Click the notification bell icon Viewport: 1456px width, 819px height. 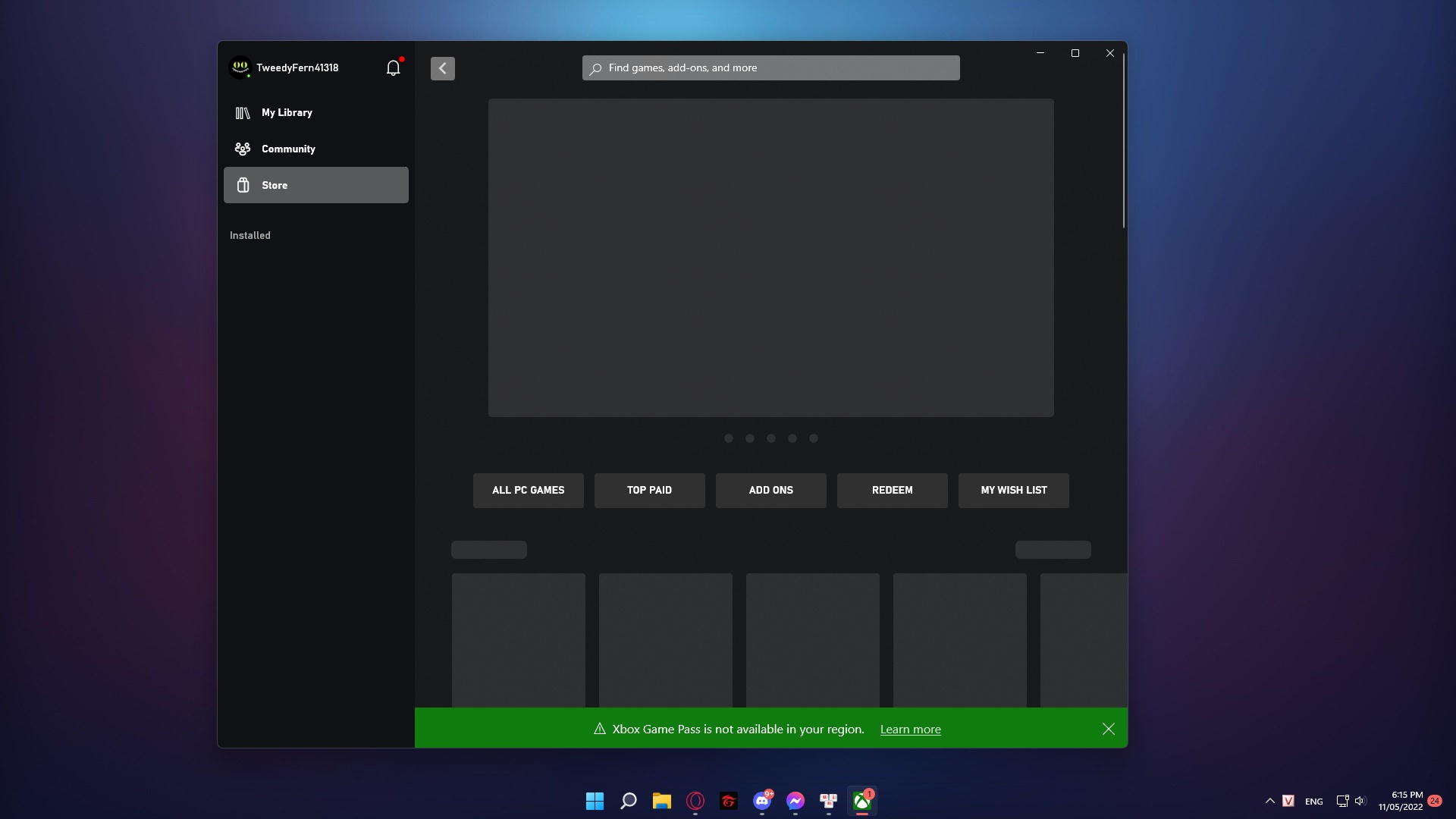point(392,68)
